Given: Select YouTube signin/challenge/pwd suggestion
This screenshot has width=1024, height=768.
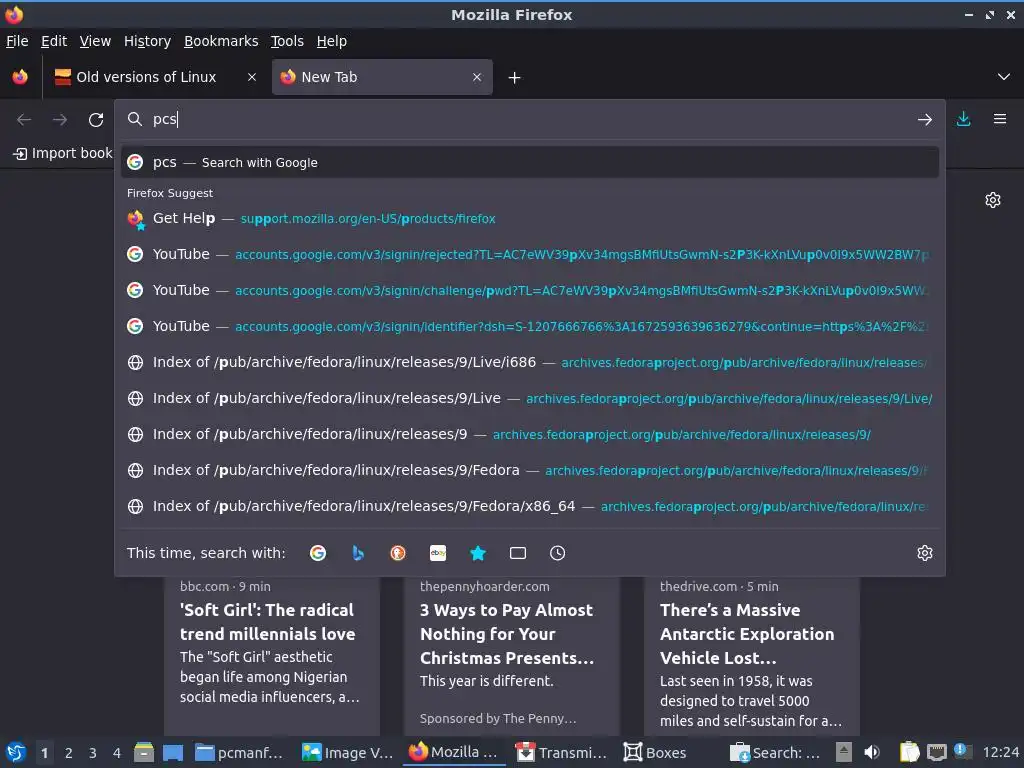Looking at the screenshot, I should pos(530,291).
